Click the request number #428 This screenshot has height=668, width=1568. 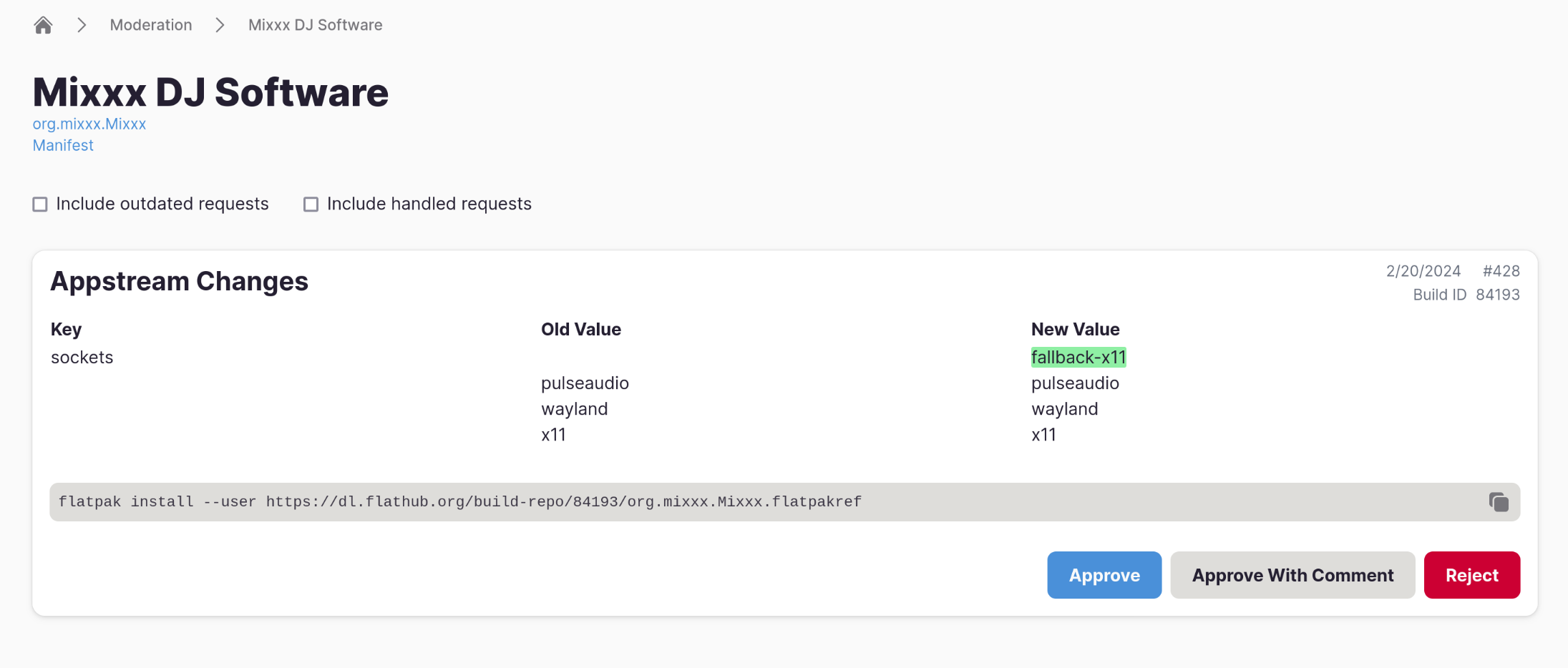coord(1501,270)
